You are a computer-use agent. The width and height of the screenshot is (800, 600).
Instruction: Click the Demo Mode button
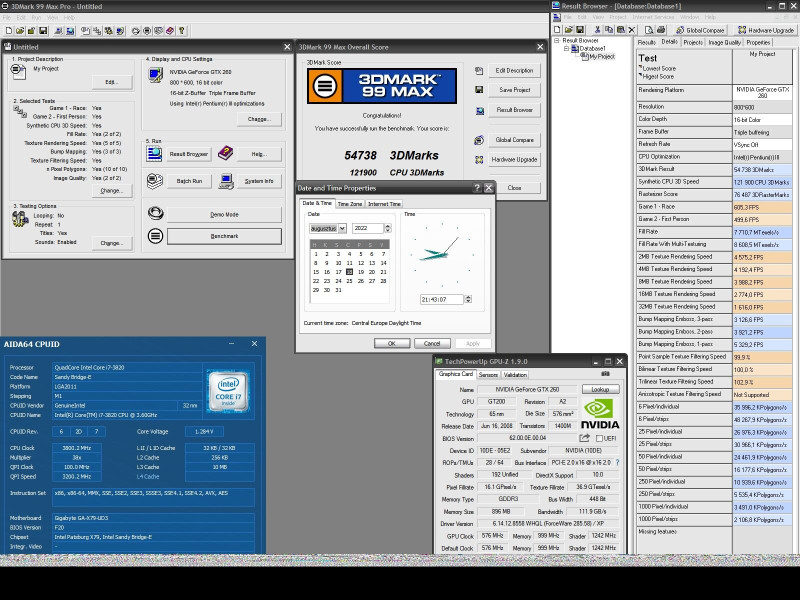(224, 214)
